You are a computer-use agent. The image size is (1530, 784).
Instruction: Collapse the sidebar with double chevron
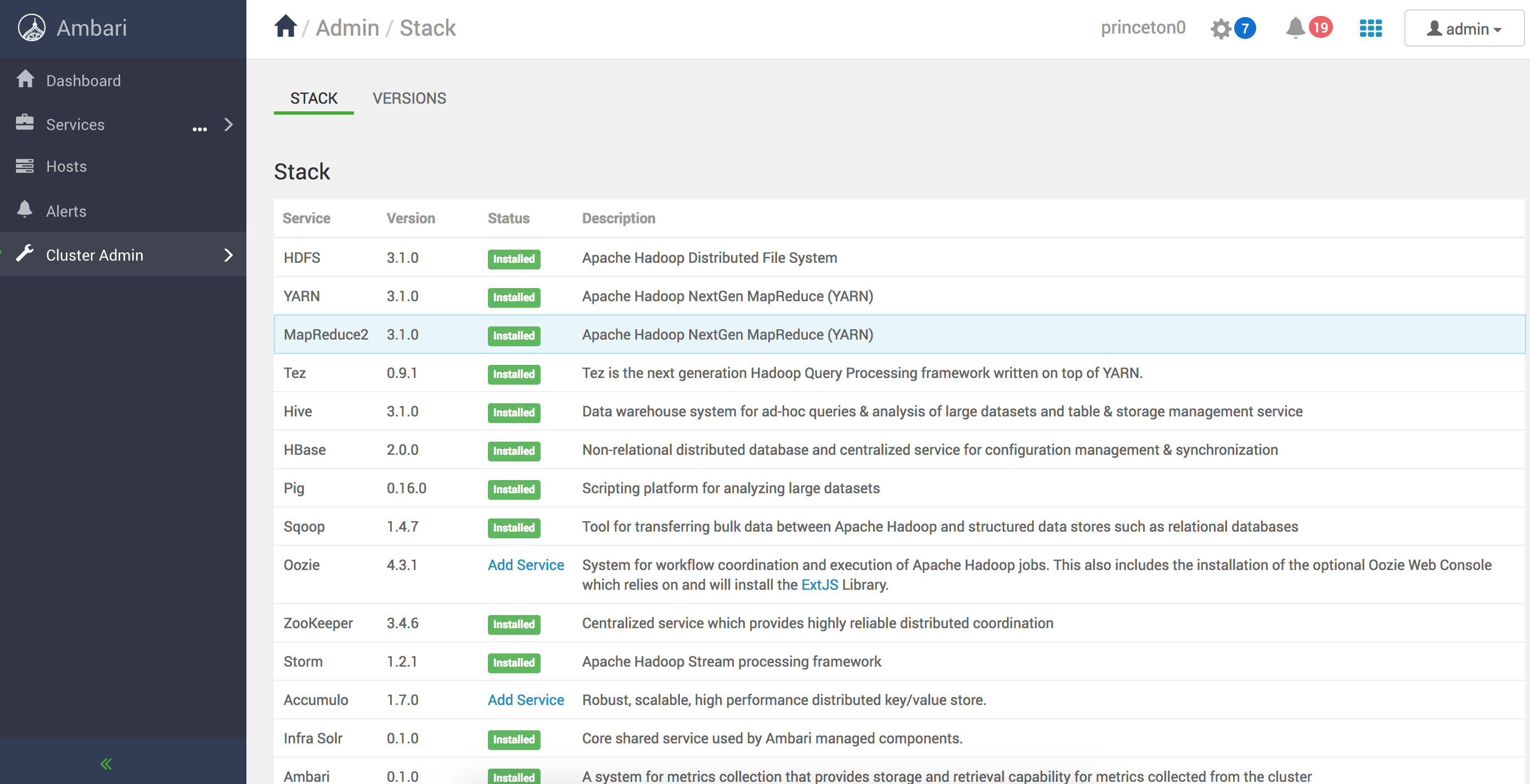[x=106, y=764]
